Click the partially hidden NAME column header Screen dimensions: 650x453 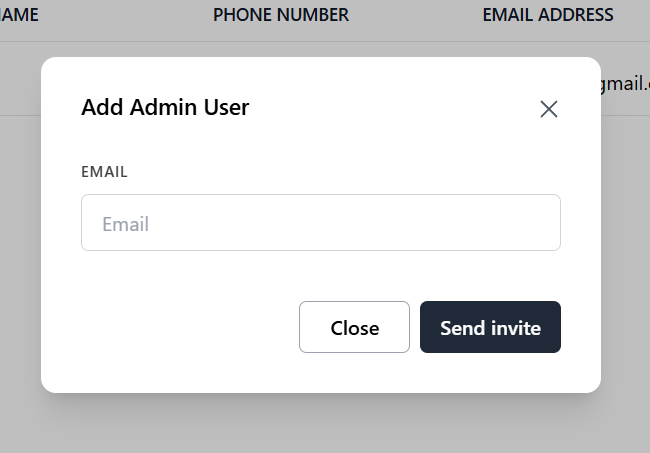19,15
